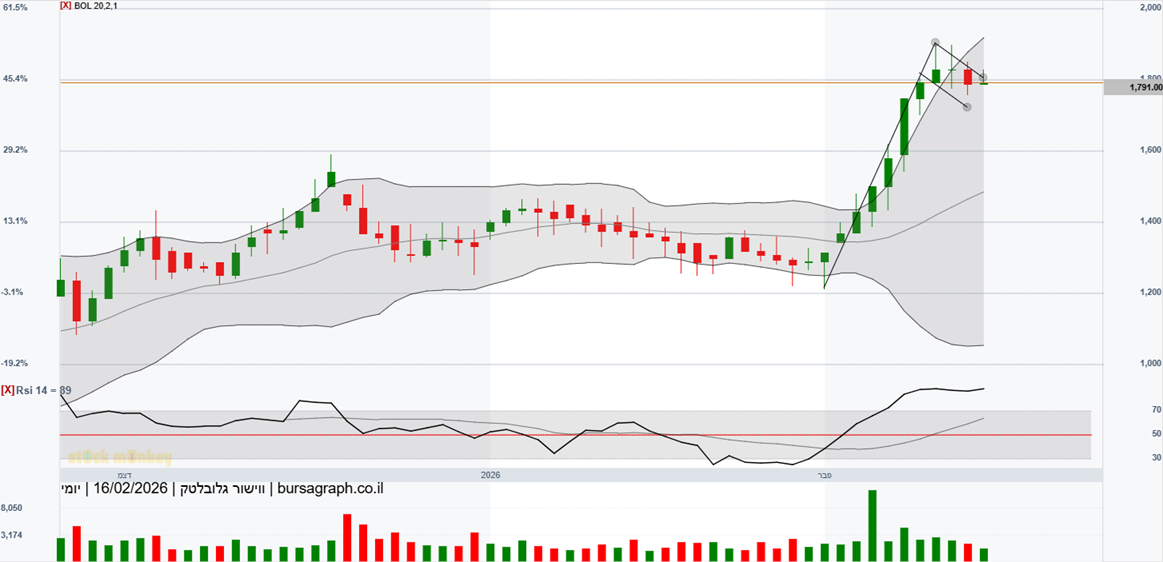Click the 2026 year marker on timeline

(490, 475)
